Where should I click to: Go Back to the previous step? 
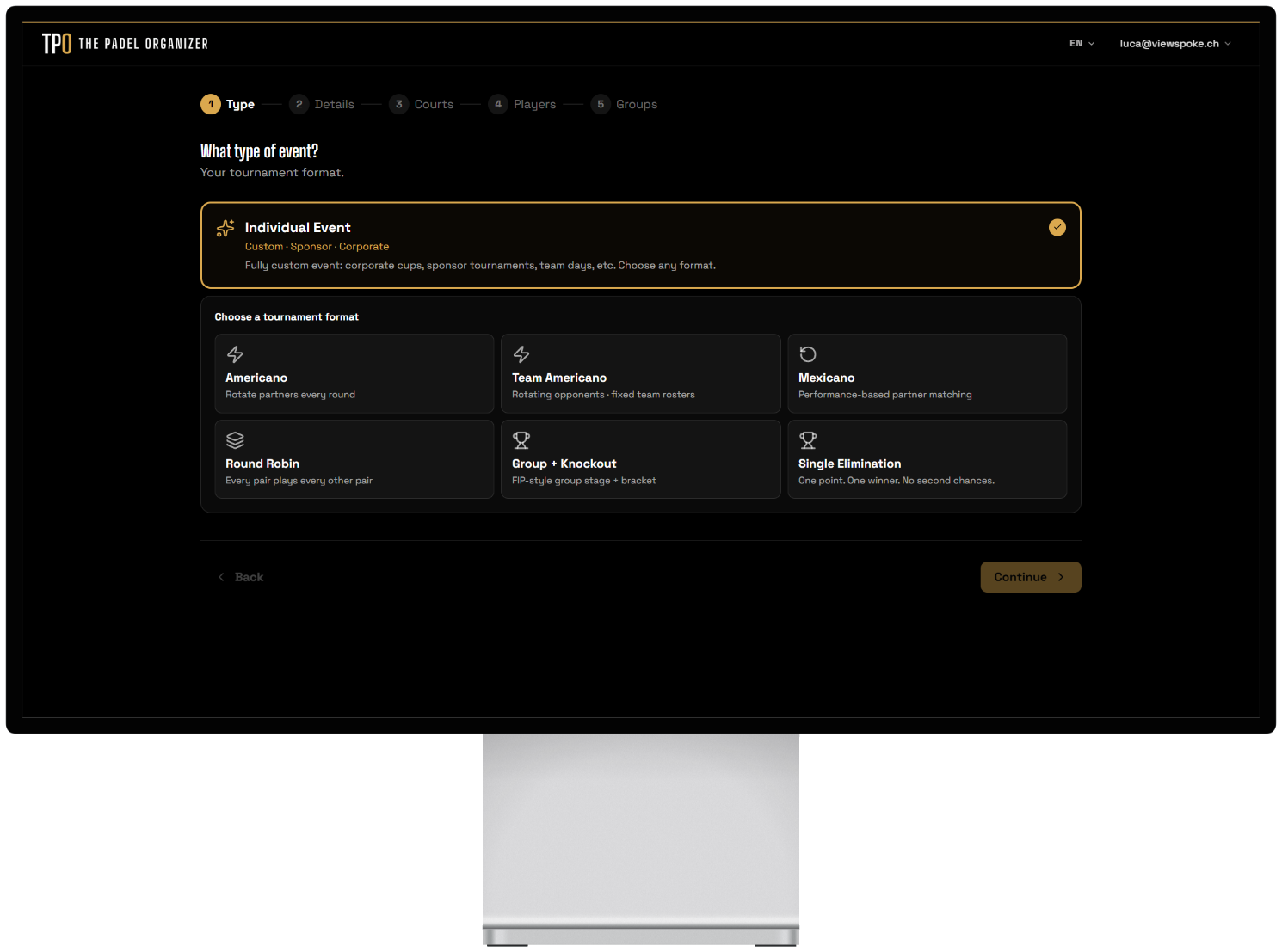pyautogui.click(x=241, y=577)
